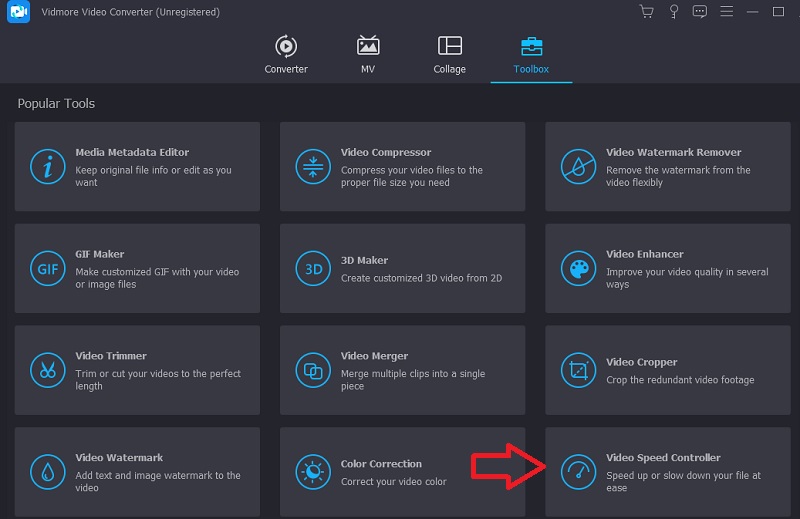Open the Video Watermark Remover tool
800x519 pixels.
pos(667,166)
